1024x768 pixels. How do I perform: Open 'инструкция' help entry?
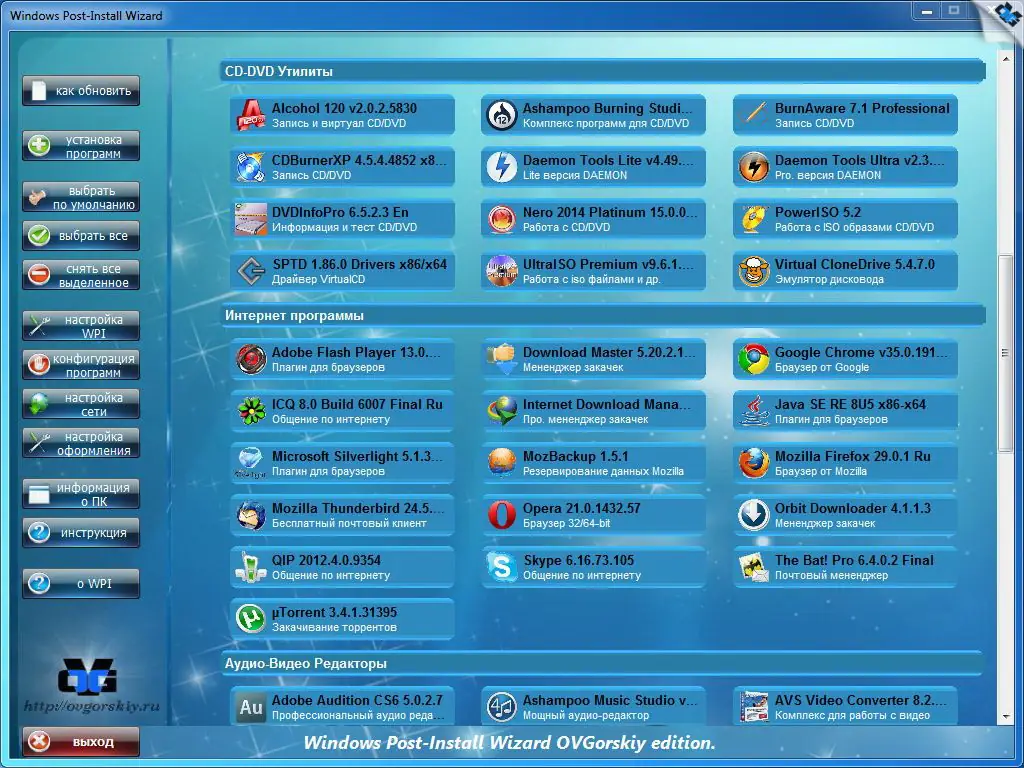pos(81,533)
